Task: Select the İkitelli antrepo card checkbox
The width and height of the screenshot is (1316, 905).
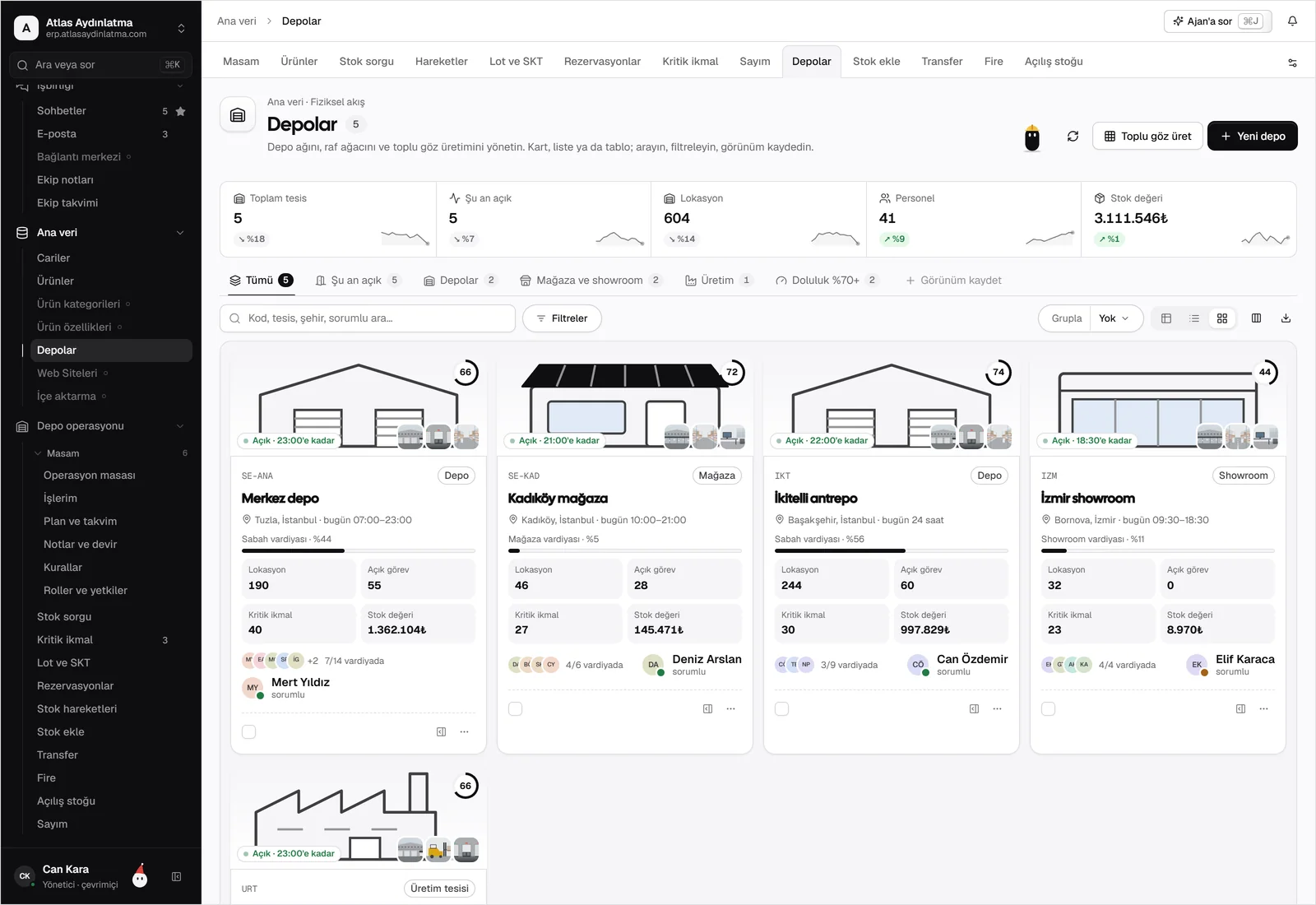Action: tap(782, 709)
